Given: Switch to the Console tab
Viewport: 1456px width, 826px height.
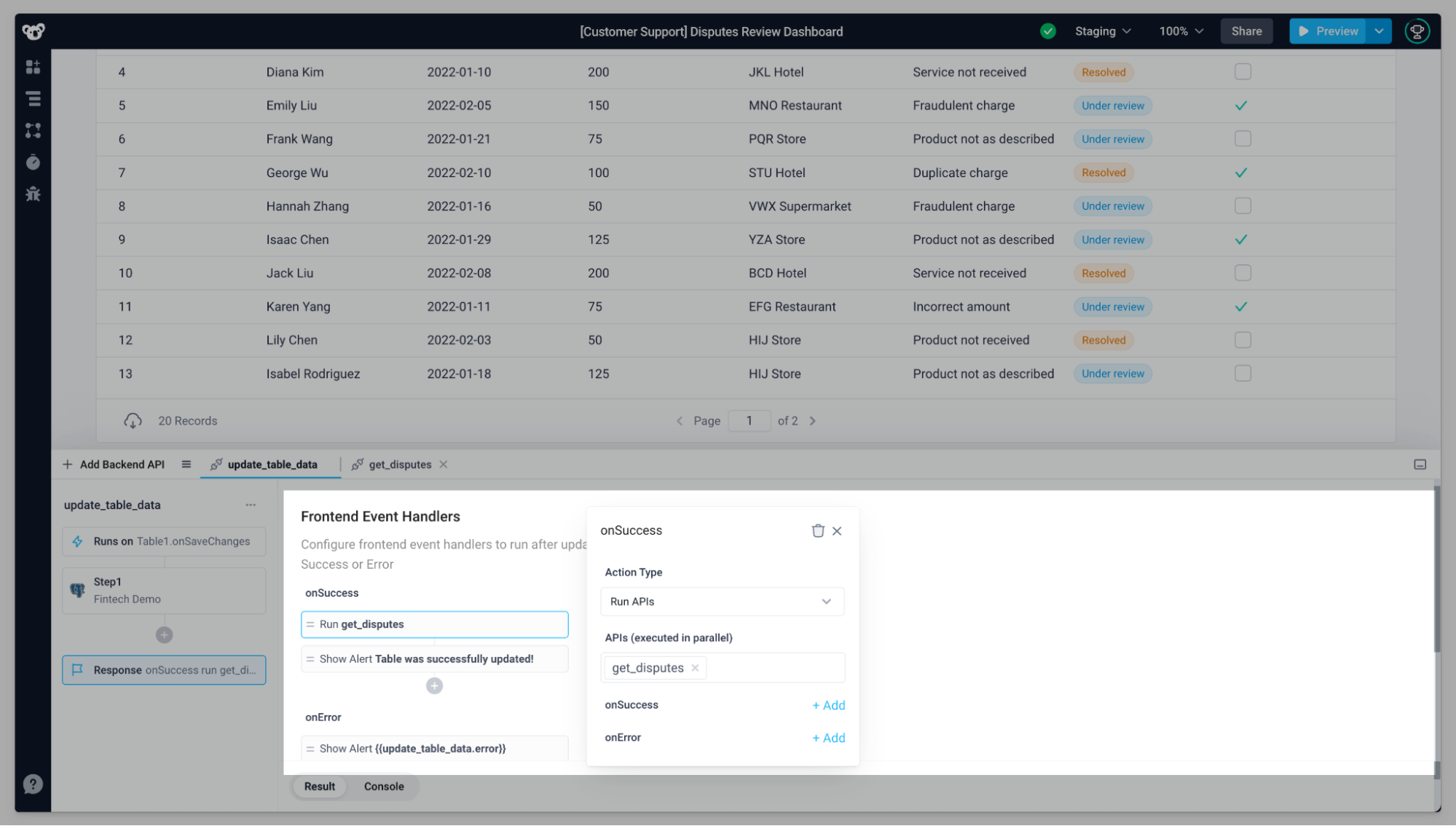Looking at the screenshot, I should (383, 786).
